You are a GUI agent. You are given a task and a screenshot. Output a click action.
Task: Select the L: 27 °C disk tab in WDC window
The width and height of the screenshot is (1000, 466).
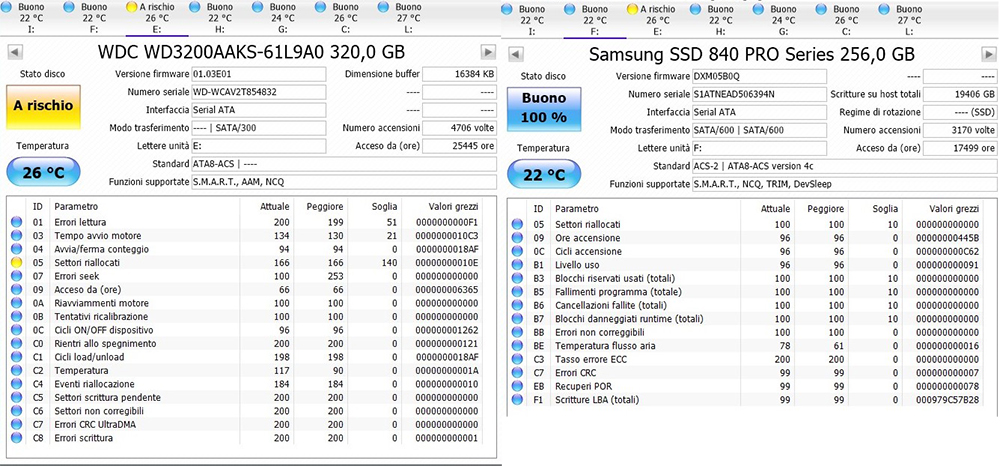(x=408, y=18)
